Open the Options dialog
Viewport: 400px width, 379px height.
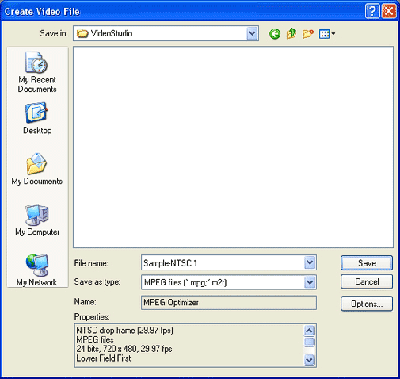tap(367, 304)
